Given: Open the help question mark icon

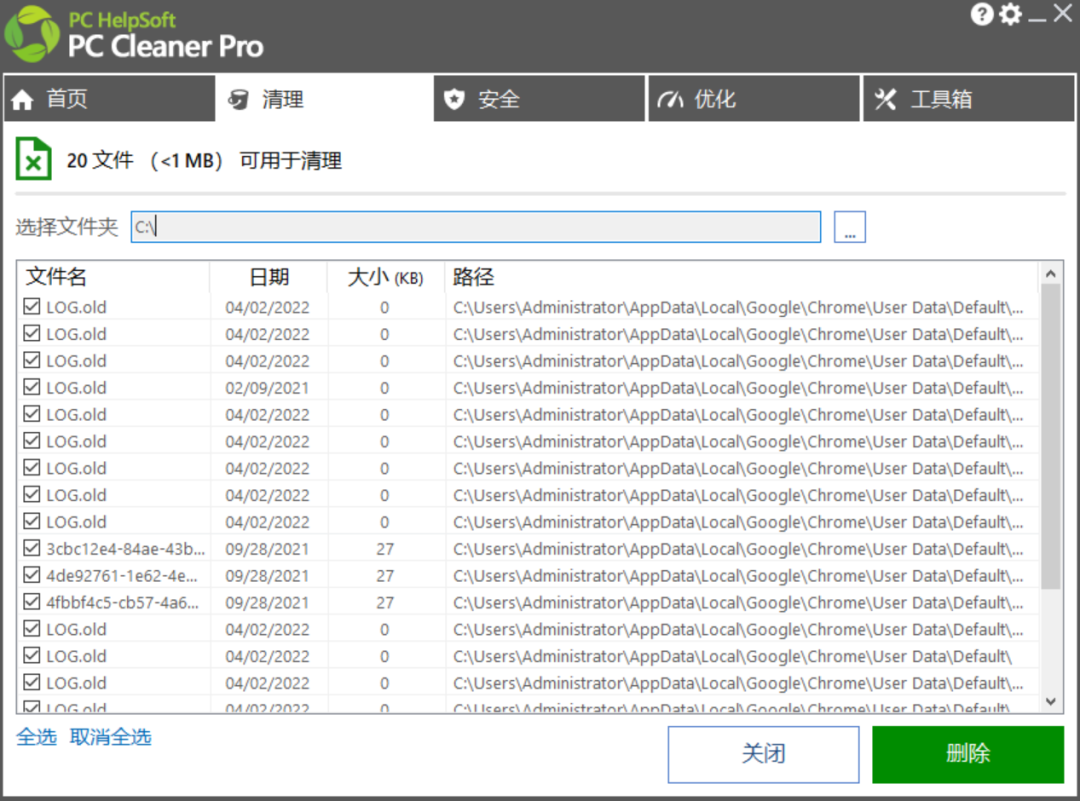Looking at the screenshot, I should pyautogui.click(x=982, y=14).
